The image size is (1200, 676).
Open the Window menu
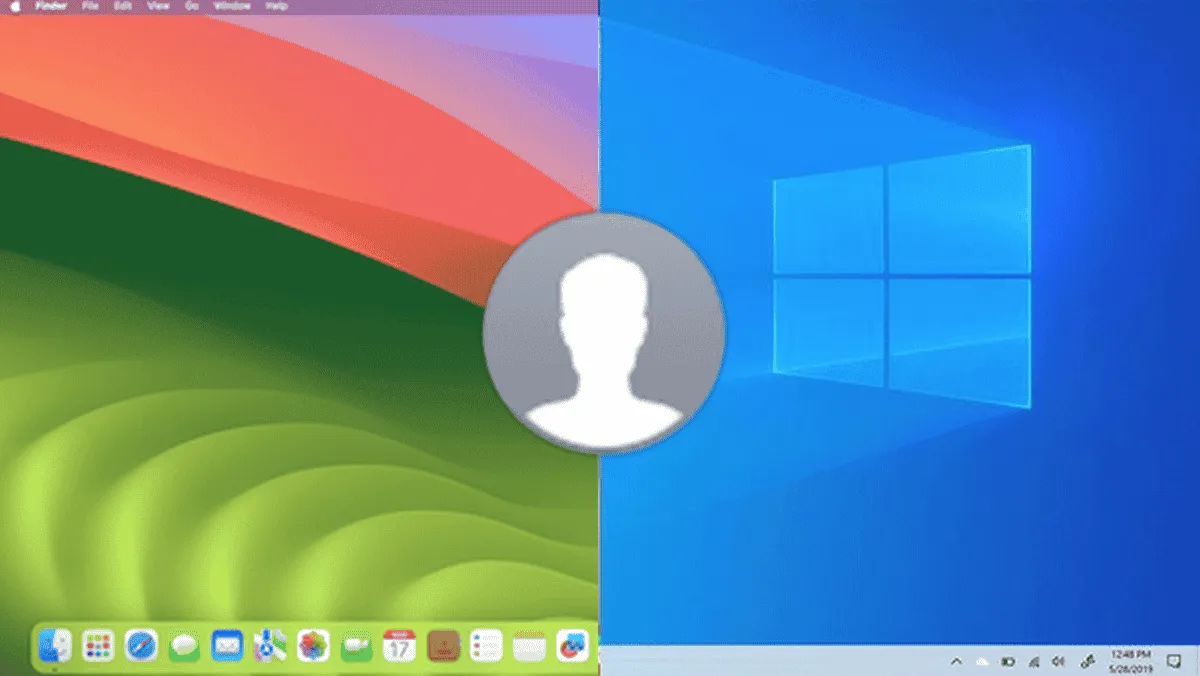point(232,6)
